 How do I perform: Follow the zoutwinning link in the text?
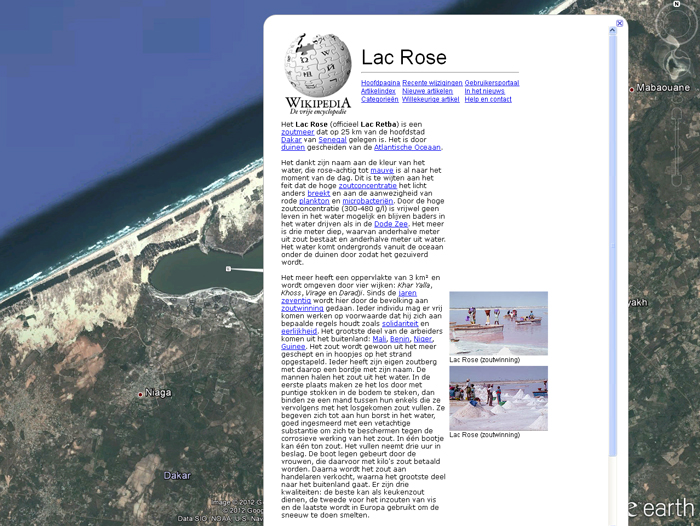coord(302,308)
